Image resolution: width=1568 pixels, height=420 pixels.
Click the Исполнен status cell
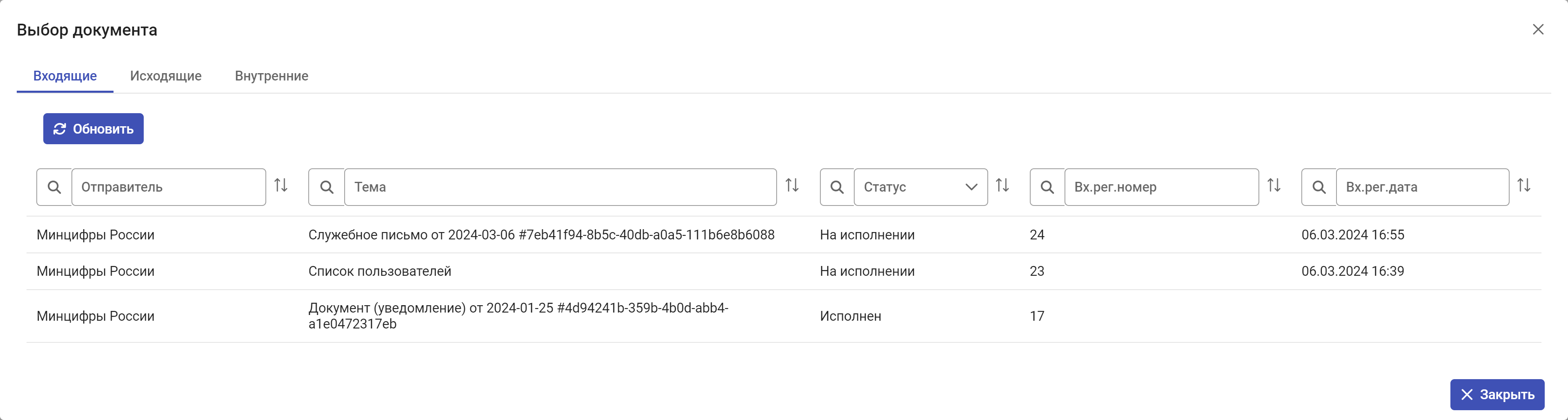pos(850,316)
